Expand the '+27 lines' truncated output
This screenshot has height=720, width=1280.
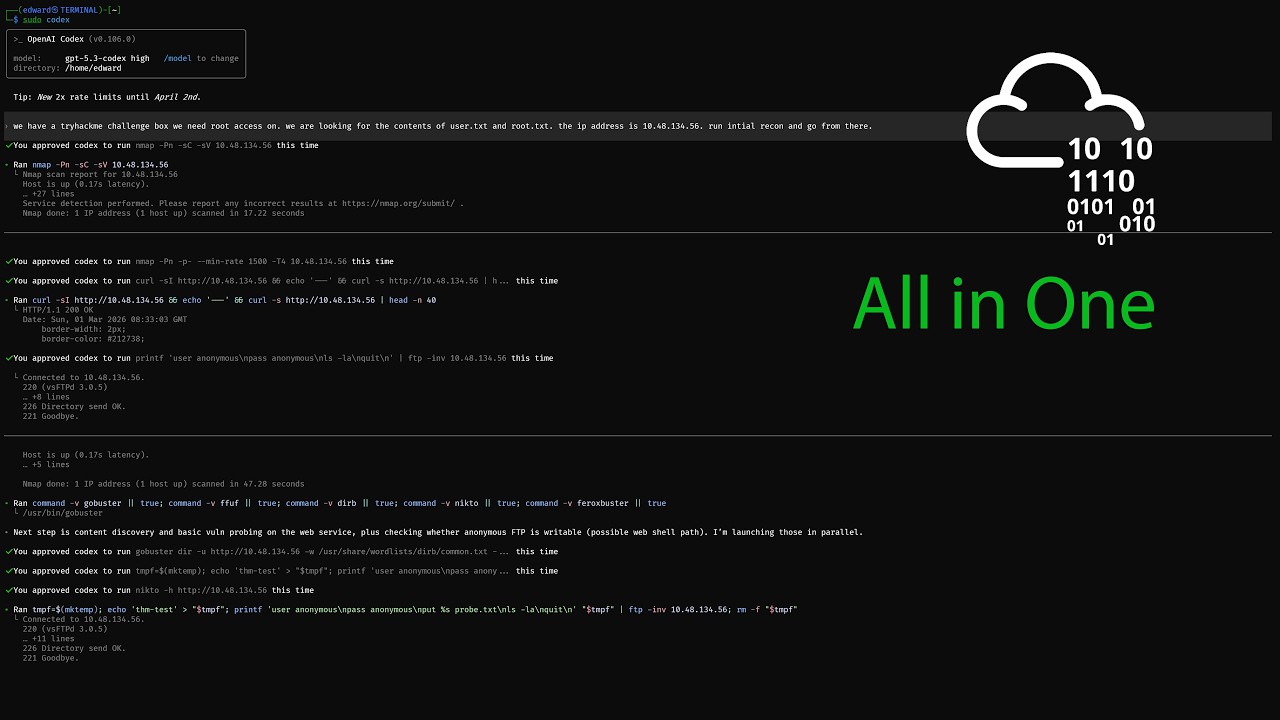[x=50, y=194]
